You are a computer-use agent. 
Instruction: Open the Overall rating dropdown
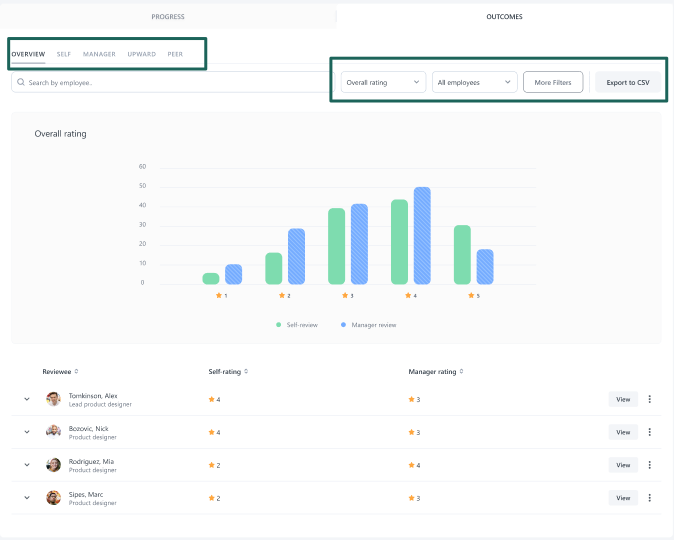383,83
